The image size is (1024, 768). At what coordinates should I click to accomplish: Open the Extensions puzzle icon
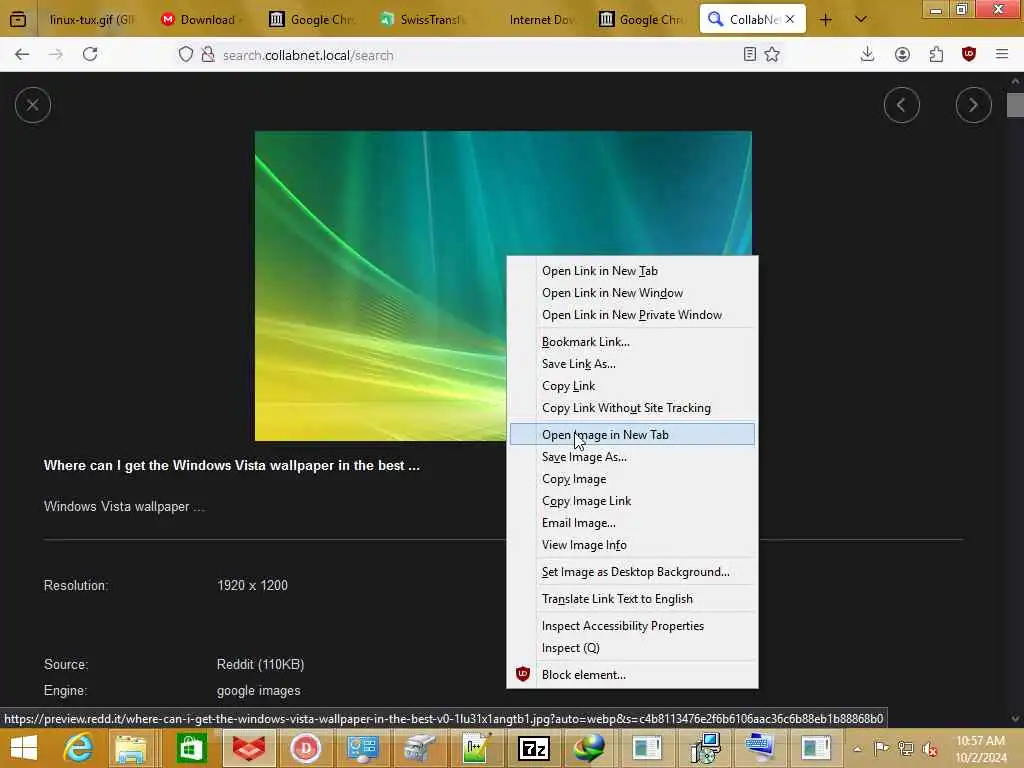click(936, 55)
